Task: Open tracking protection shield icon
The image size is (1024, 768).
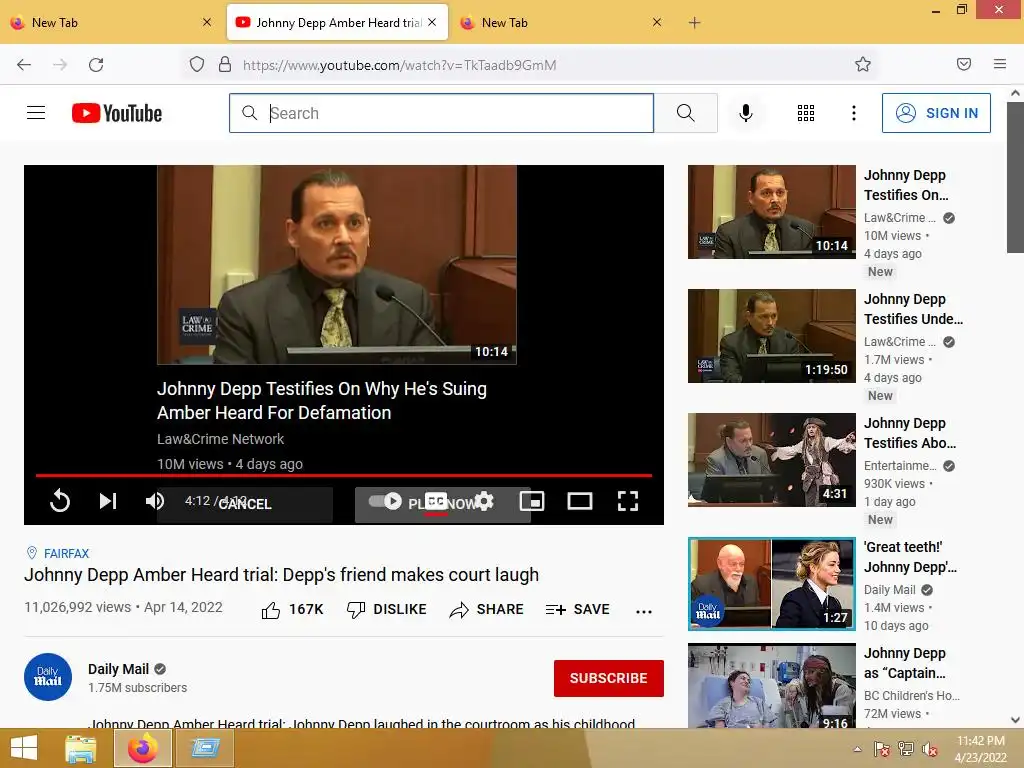Action: [197, 65]
